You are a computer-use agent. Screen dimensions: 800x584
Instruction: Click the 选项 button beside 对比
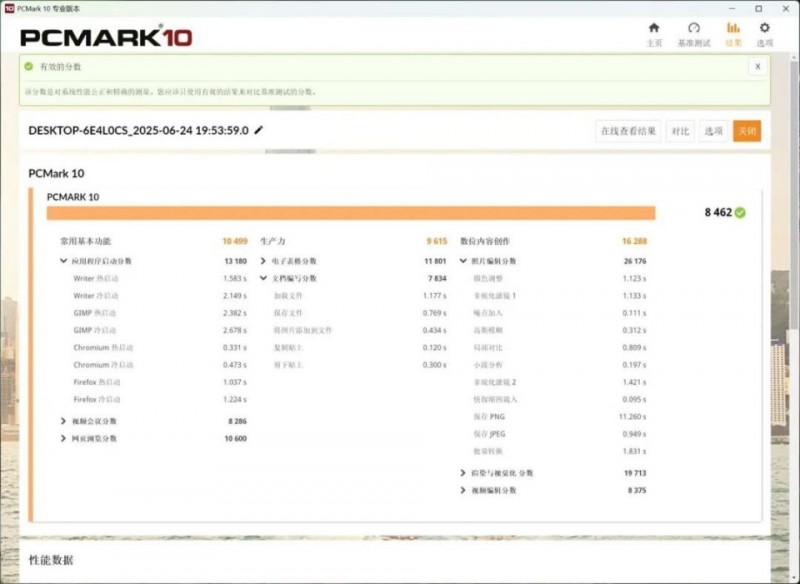pos(713,131)
